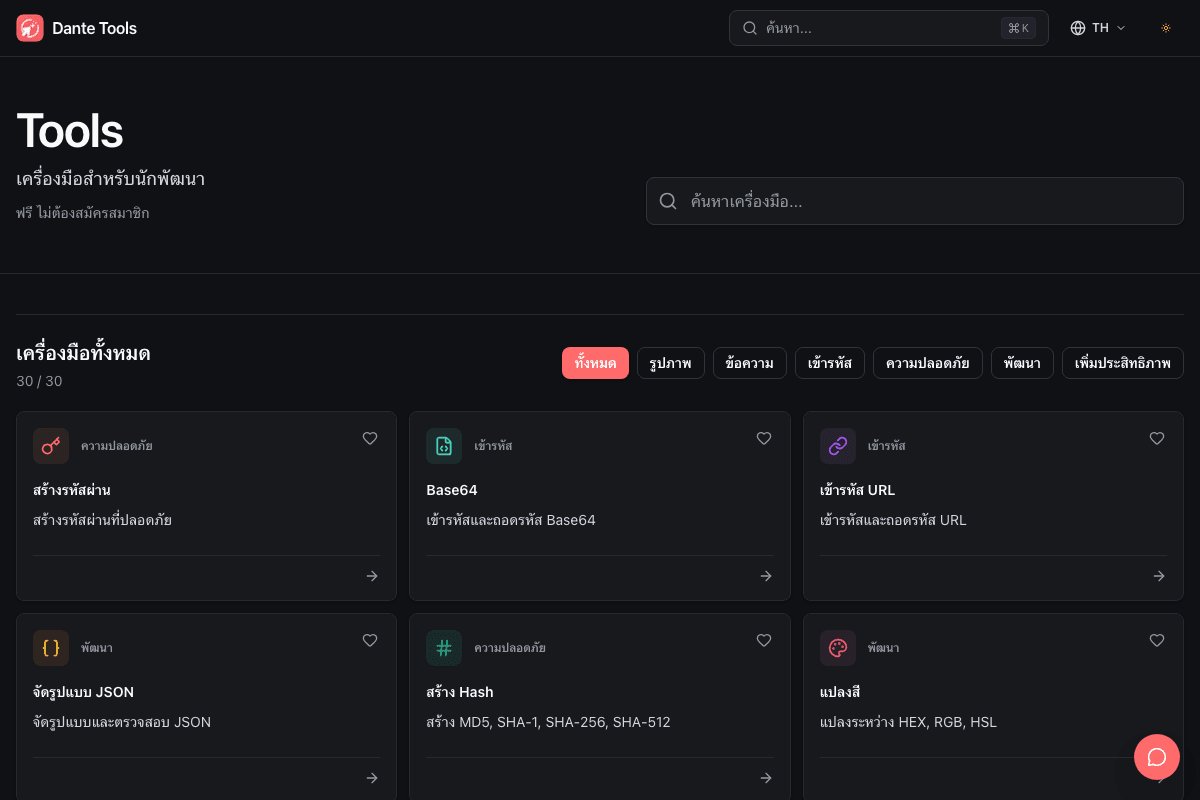Click the ⌘K shortcut badge
1200x800 pixels.
point(1018,28)
